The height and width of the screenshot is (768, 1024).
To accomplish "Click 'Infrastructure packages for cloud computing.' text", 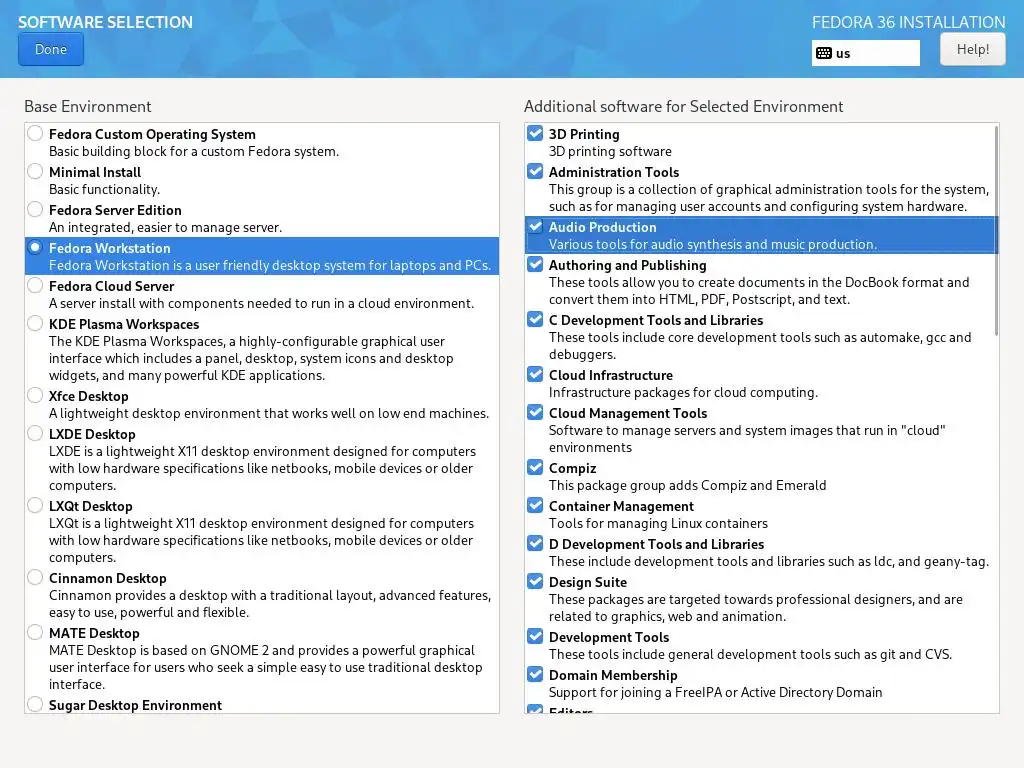I will coord(683,392).
